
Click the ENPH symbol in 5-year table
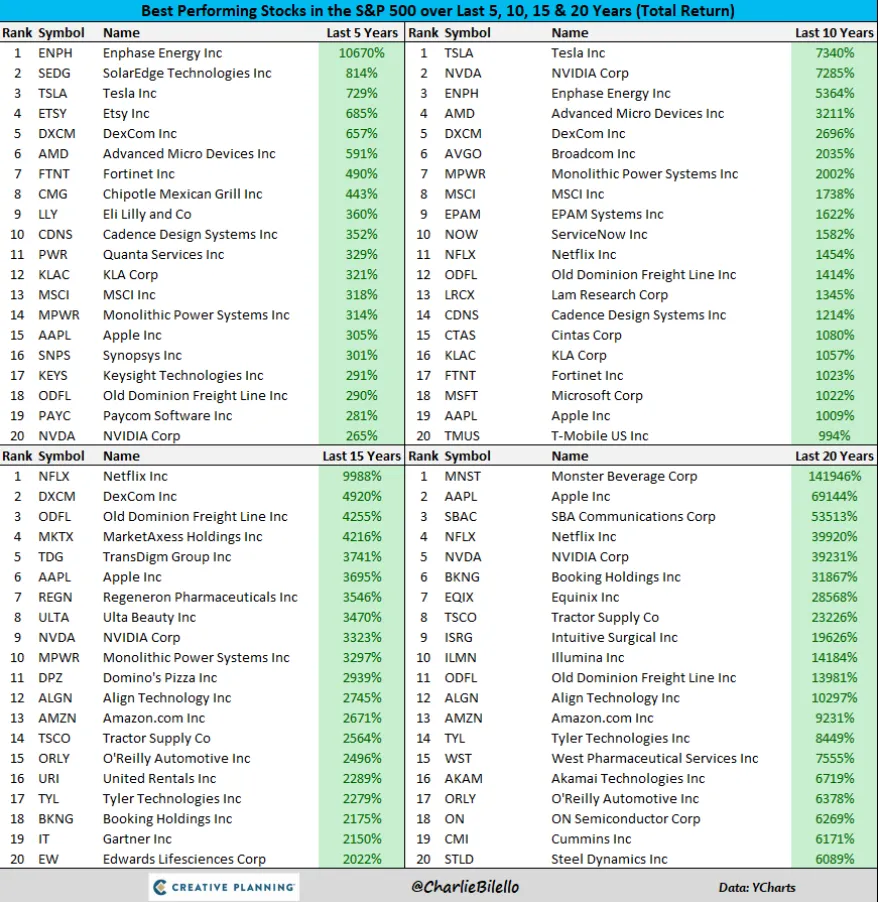tap(55, 53)
